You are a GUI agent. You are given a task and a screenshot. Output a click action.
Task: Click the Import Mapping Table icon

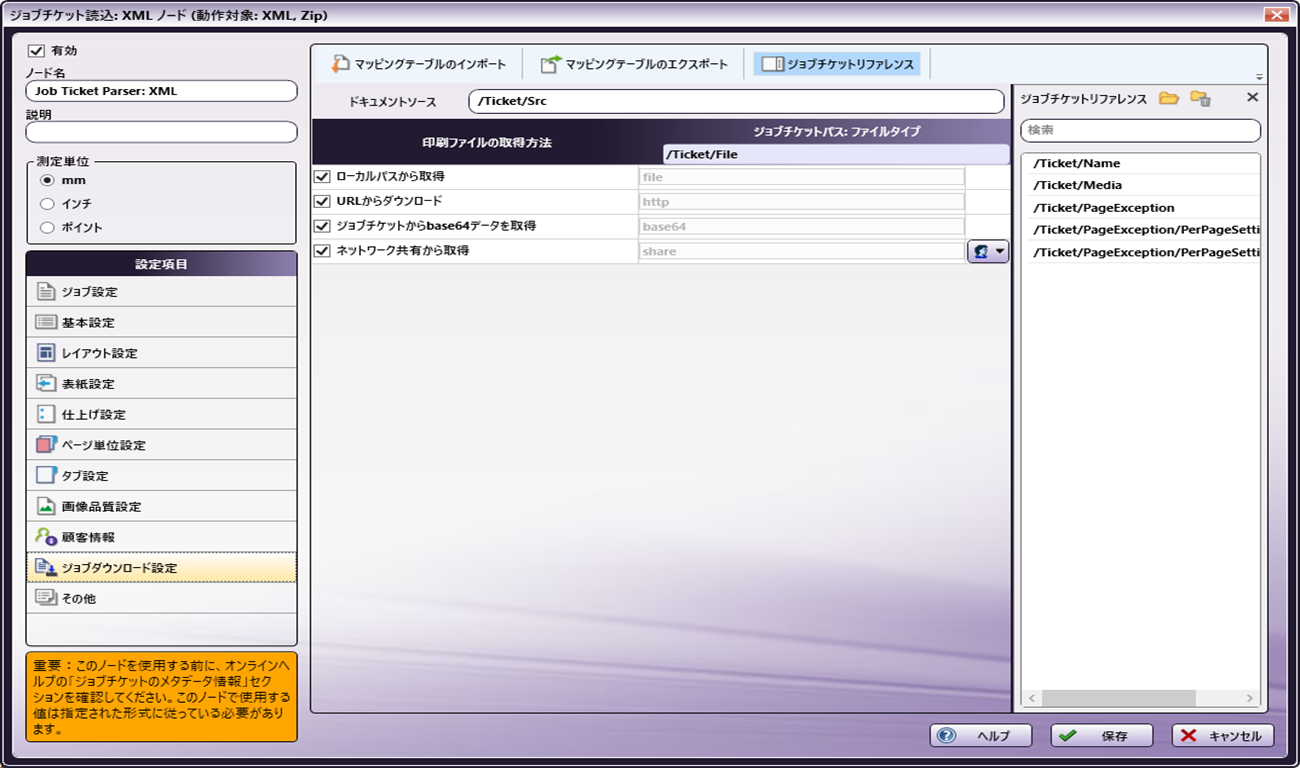[x=341, y=64]
